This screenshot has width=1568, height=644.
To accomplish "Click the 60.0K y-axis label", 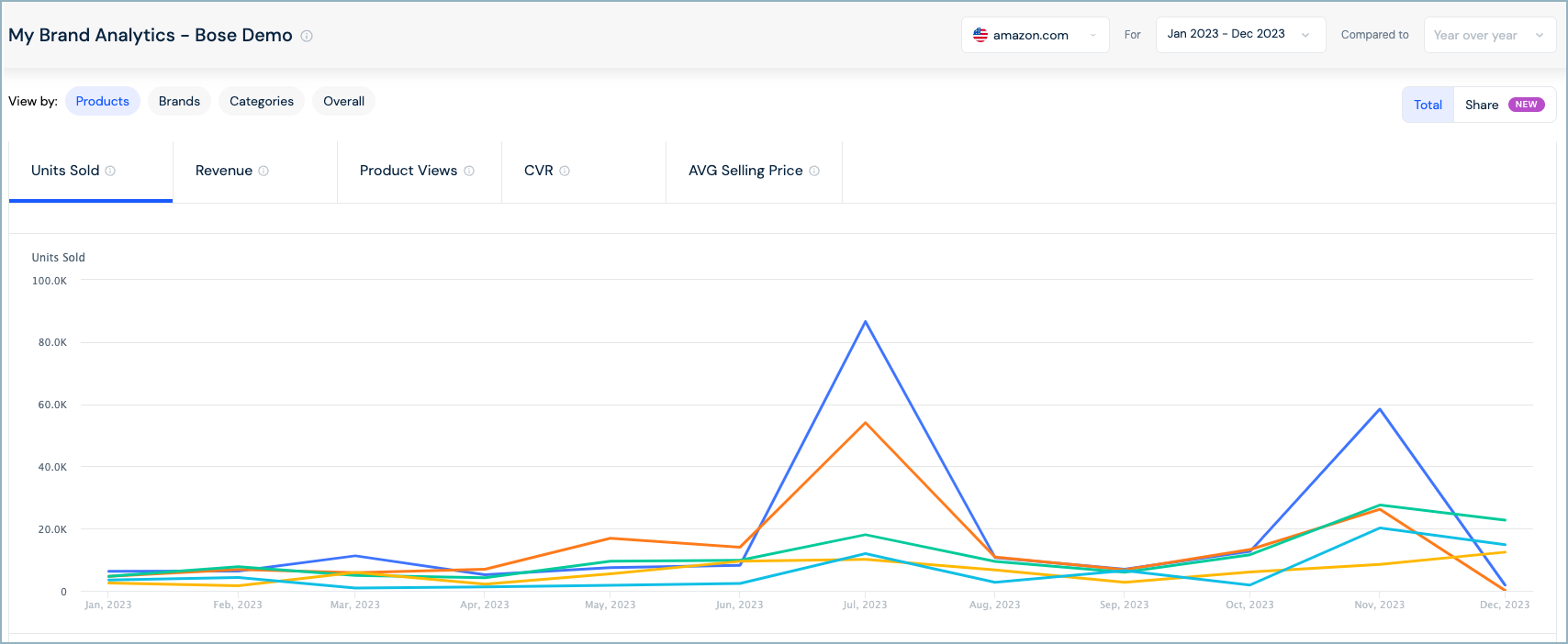I will coord(52,405).
